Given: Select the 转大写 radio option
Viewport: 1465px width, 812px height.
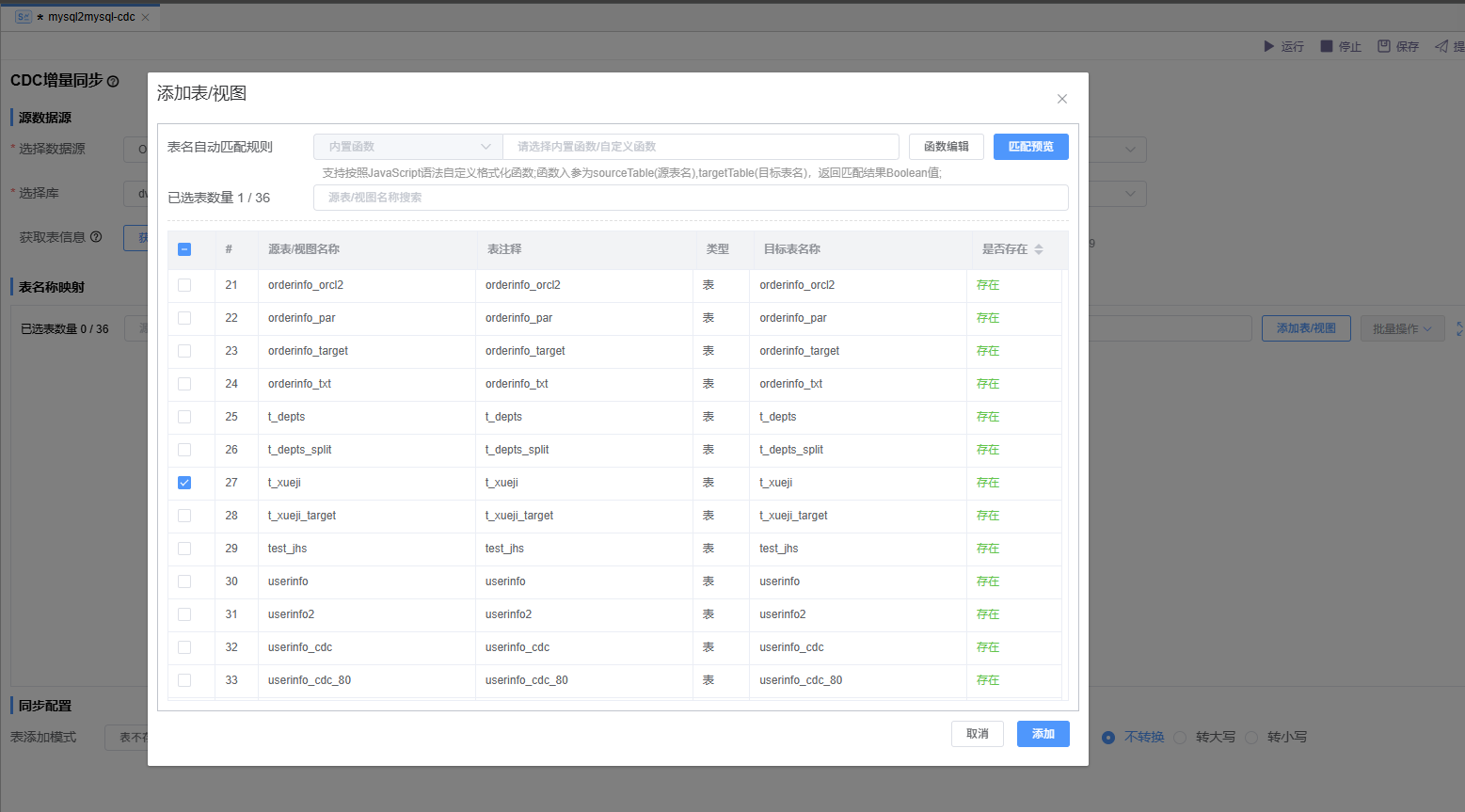Looking at the screenshot, I should [x=1181, y=738].
